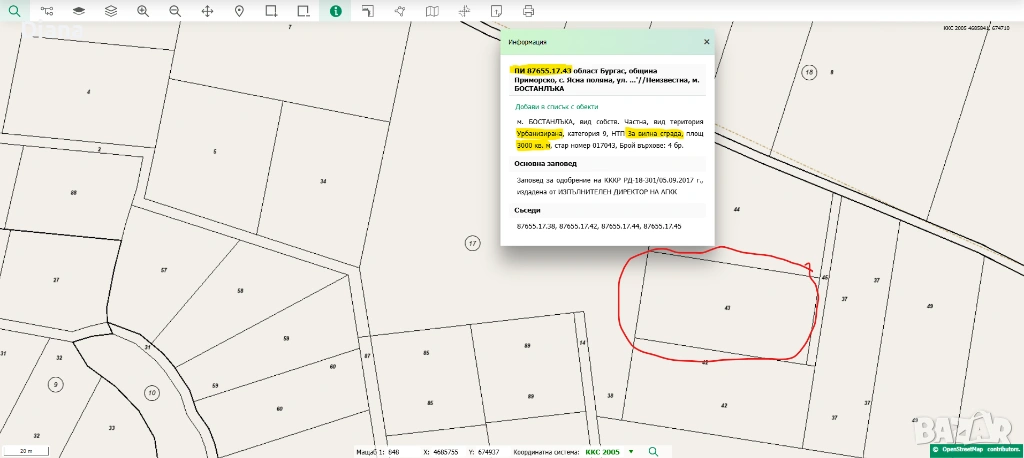
Task: Click 'Добави в списък с обекти' link
Action: [556, 106]
